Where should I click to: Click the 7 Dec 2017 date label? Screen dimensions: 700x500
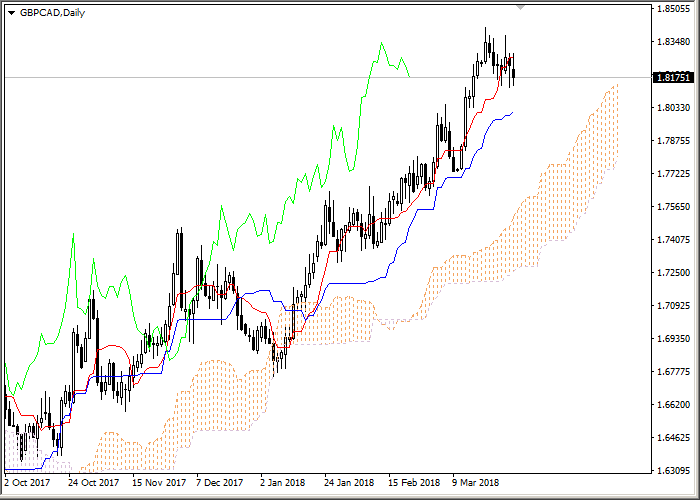point(220,483)
